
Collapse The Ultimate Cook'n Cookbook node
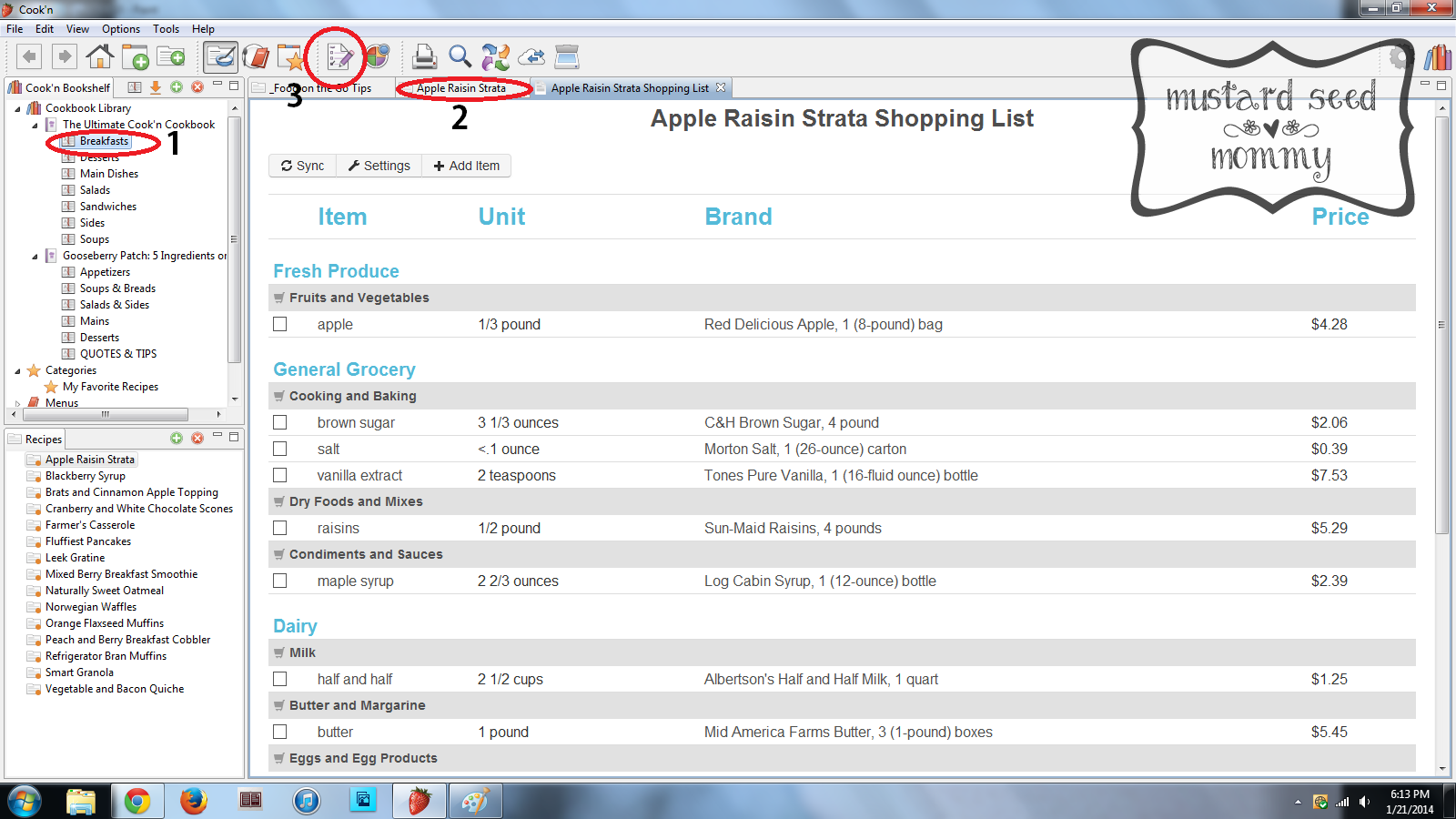[x=35, y=126]
